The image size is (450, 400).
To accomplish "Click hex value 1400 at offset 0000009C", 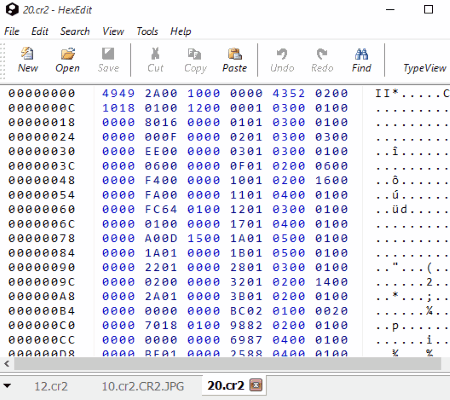I will pyautogui.click(x=331, y=282).
